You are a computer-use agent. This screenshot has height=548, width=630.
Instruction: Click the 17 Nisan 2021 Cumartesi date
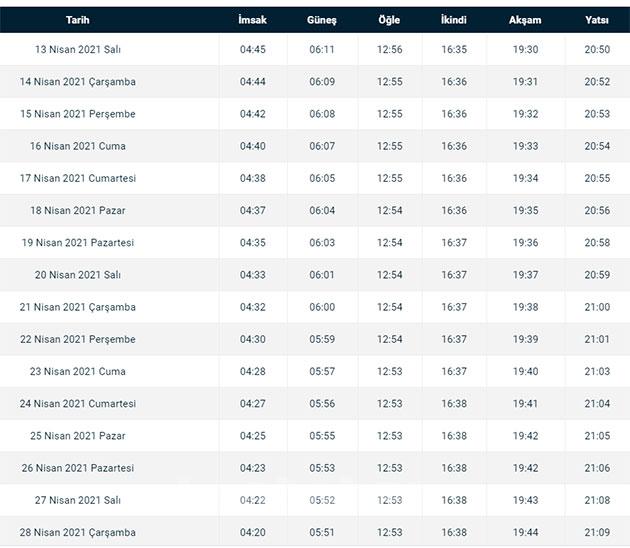77,178
